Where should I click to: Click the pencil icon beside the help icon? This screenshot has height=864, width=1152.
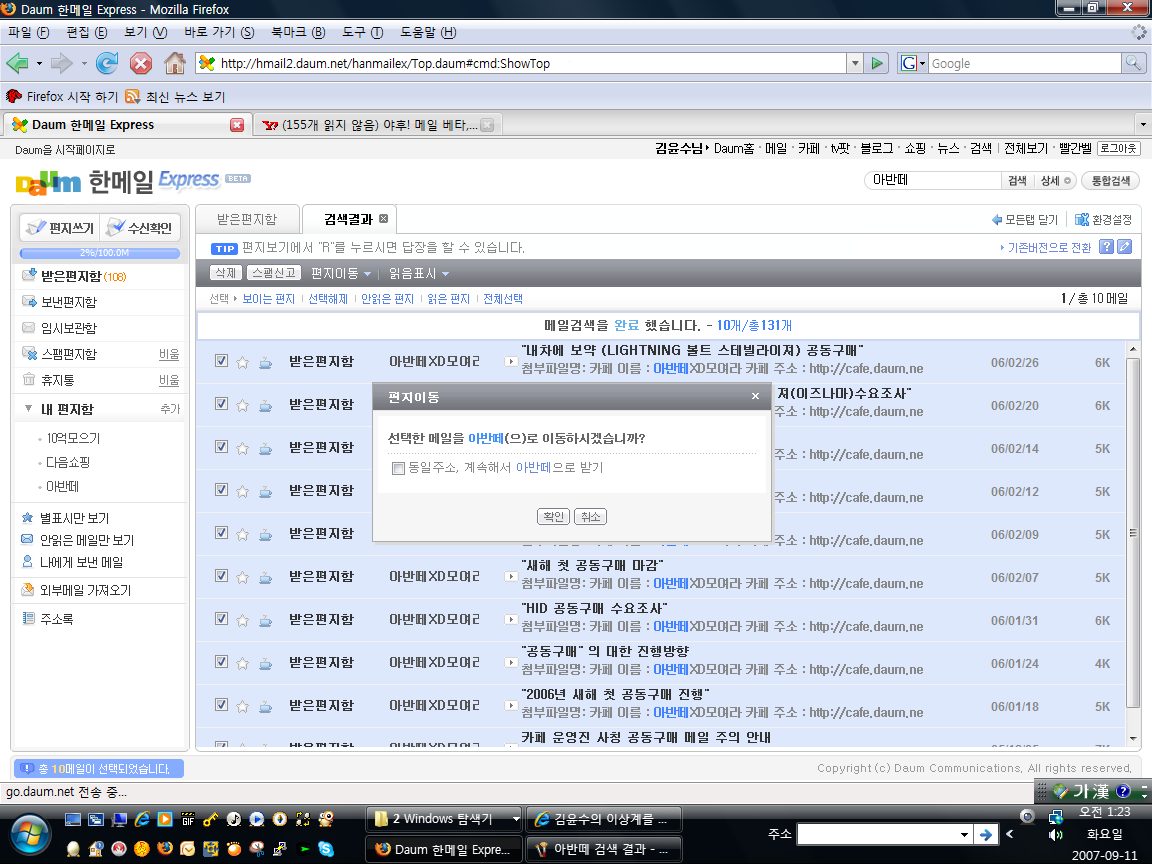pos(1124,247)
